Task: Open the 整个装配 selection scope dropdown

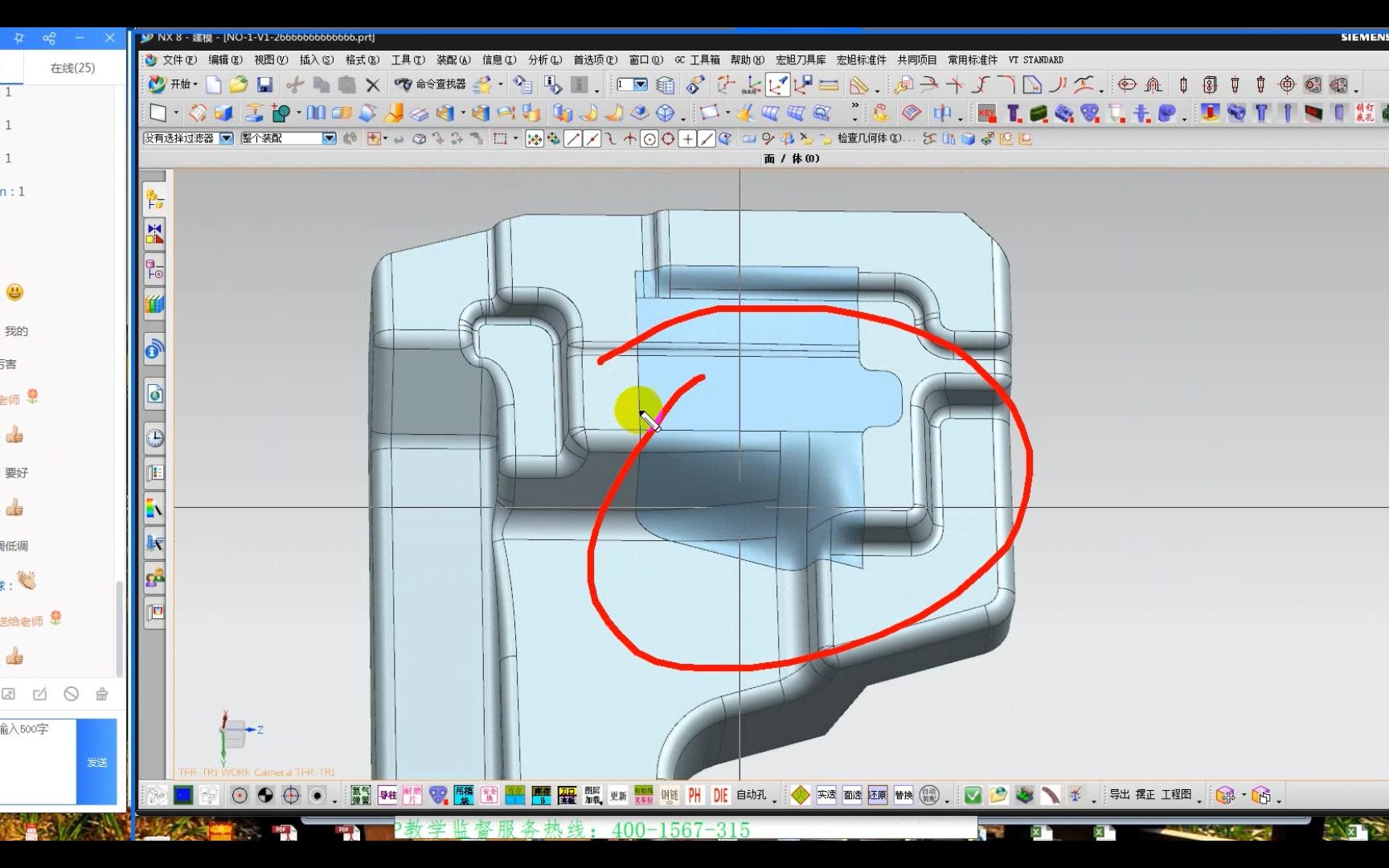Action: click(288, 138)
